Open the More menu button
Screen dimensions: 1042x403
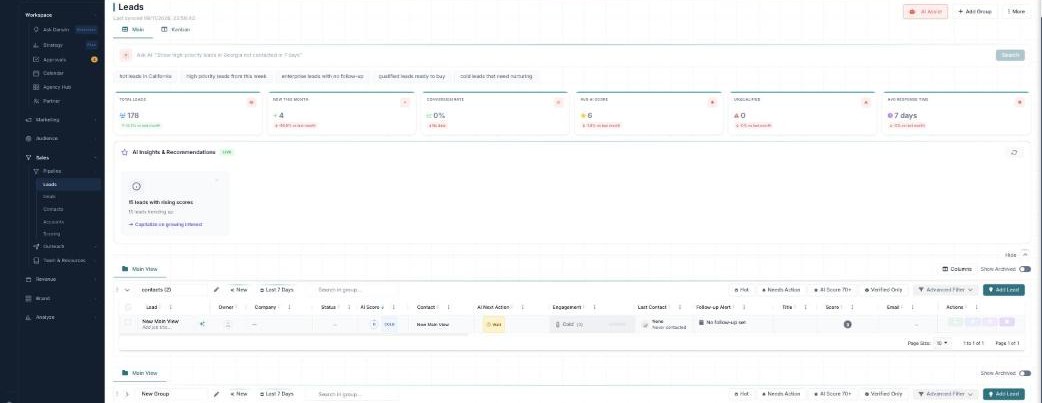coord(1016,11)
